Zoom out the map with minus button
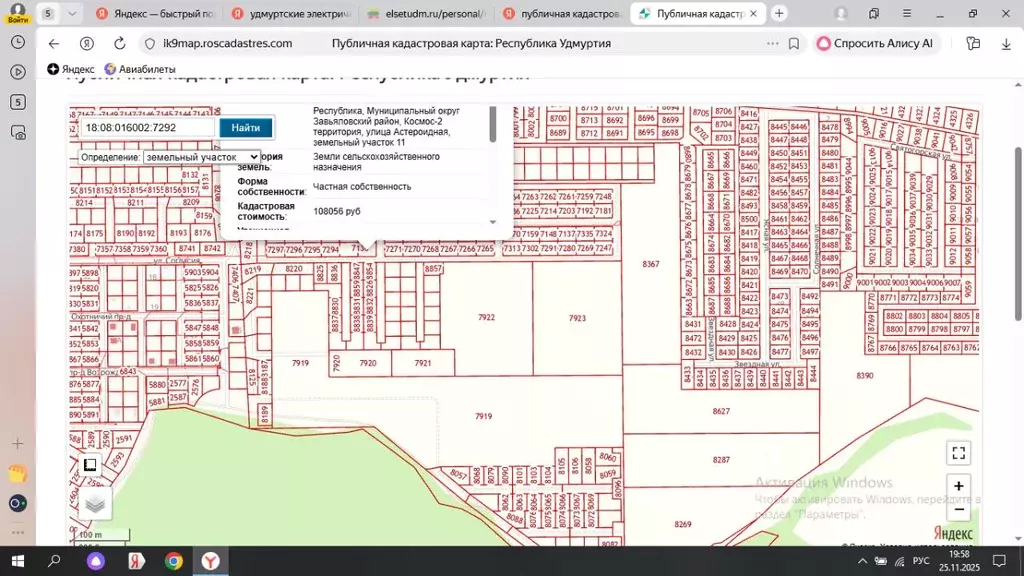This screenshot has height=576, width=1024. pyautogui.click(x=958, y=508)
